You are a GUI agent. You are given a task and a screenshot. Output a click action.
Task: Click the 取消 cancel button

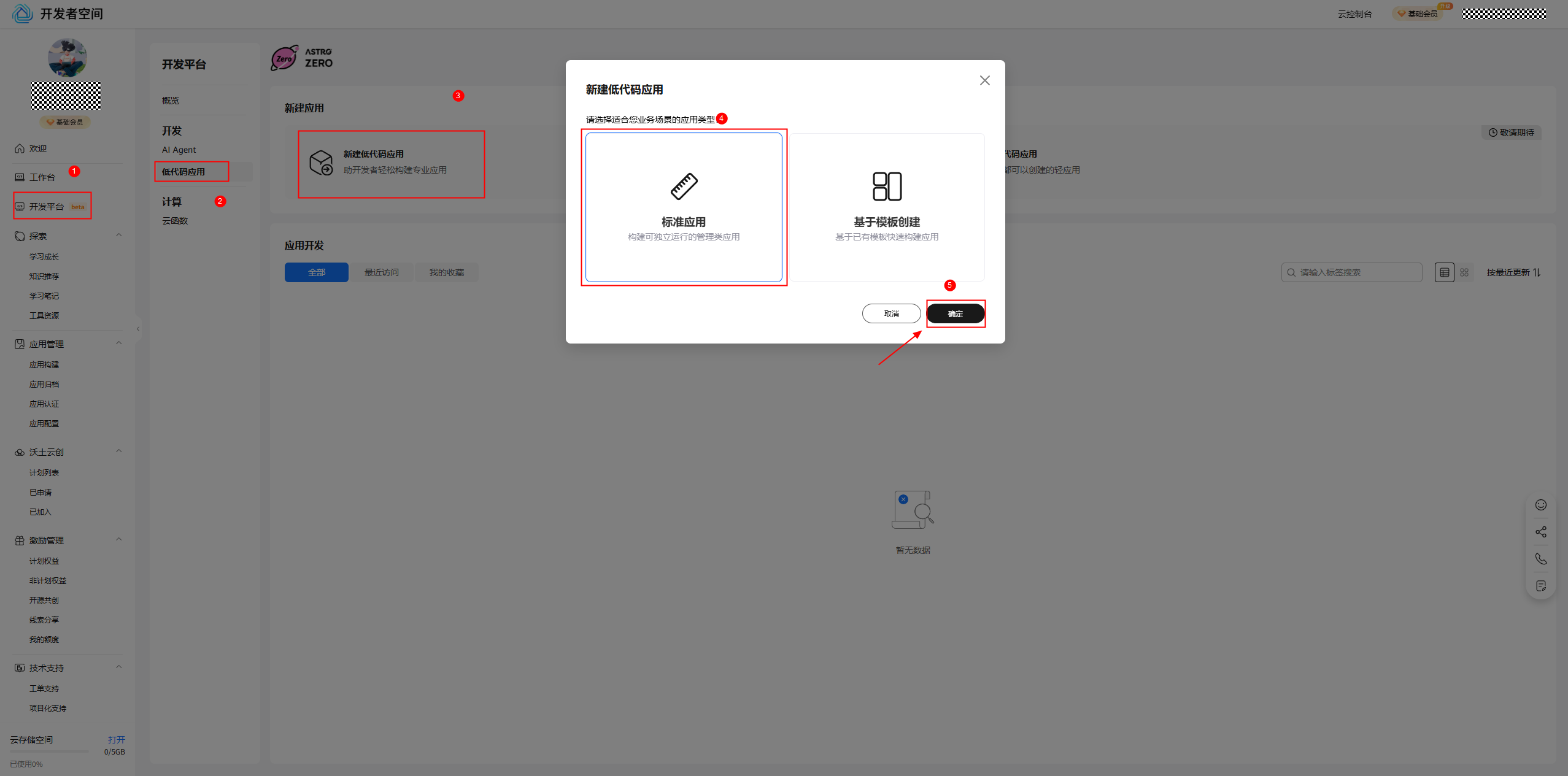[891, 313]
